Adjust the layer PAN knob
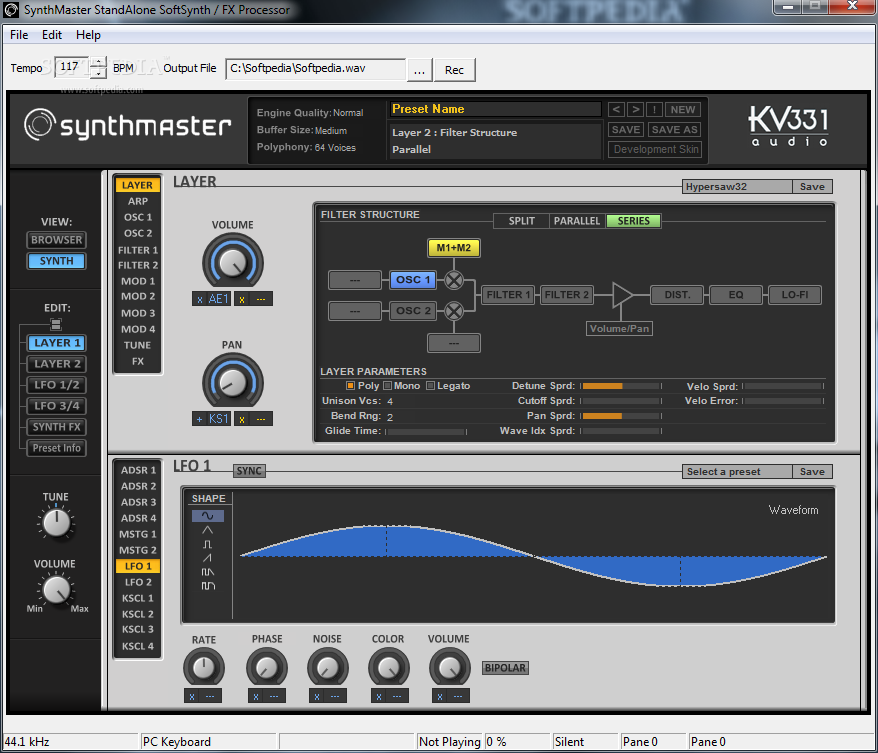Image resolution: width=878 pixels, height=753 pixels. 232,382
